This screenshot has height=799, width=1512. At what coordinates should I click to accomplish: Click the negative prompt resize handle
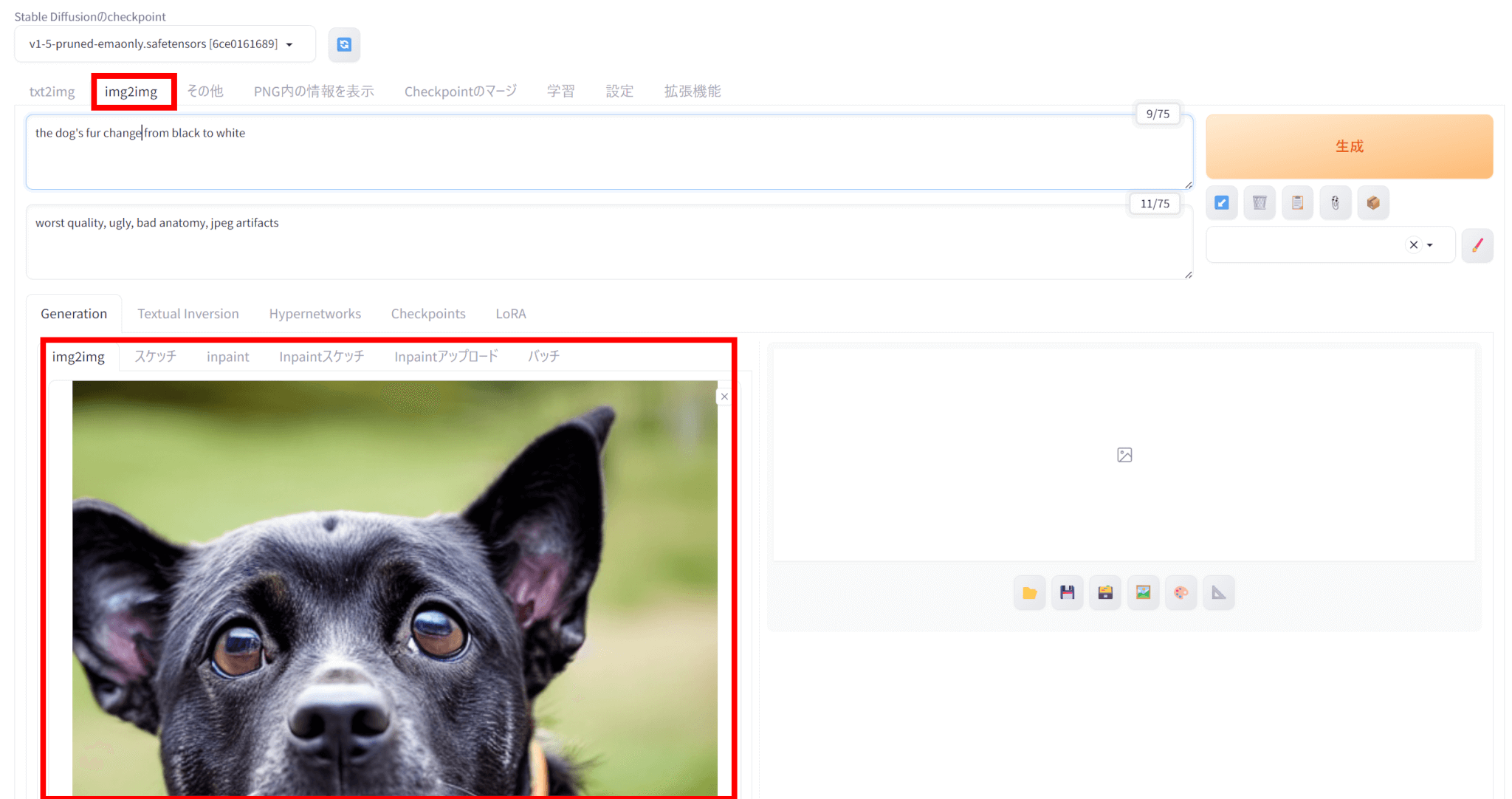(x=1188, y=275)
